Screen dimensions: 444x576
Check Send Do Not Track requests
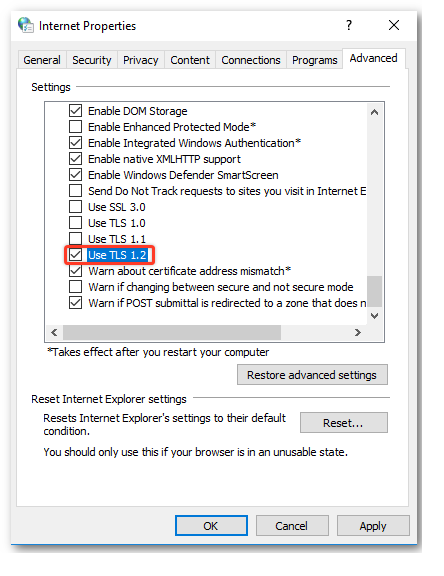tap(76, 191)
